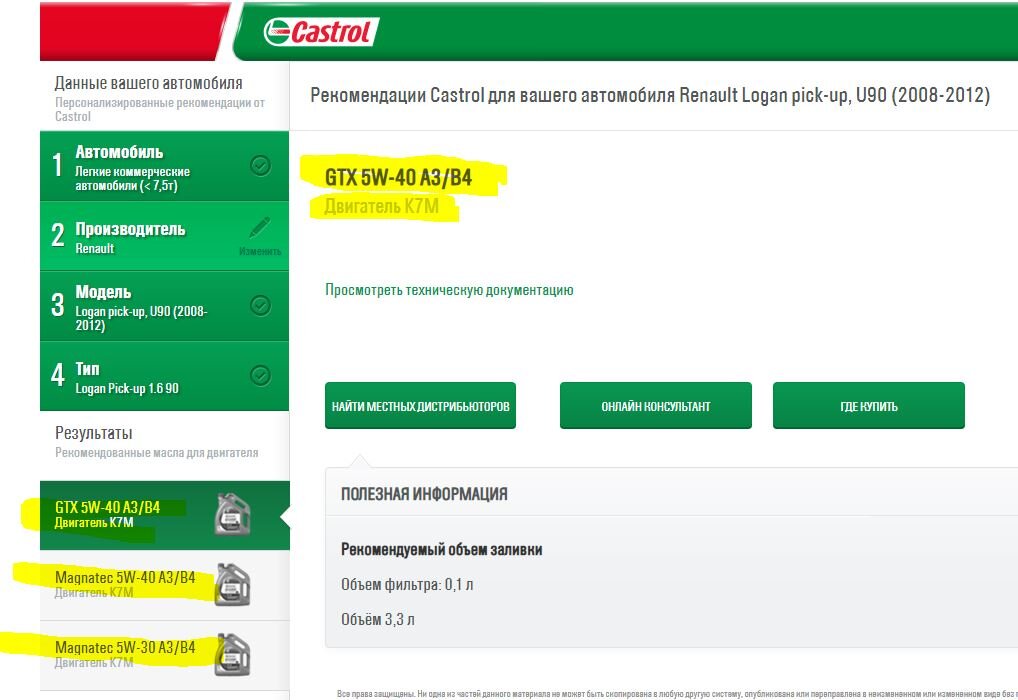The height and width of the screenshot is (700, 1018).
Task: Click text Объем фильтра: 0,1 л
Action: click(407, 584)
